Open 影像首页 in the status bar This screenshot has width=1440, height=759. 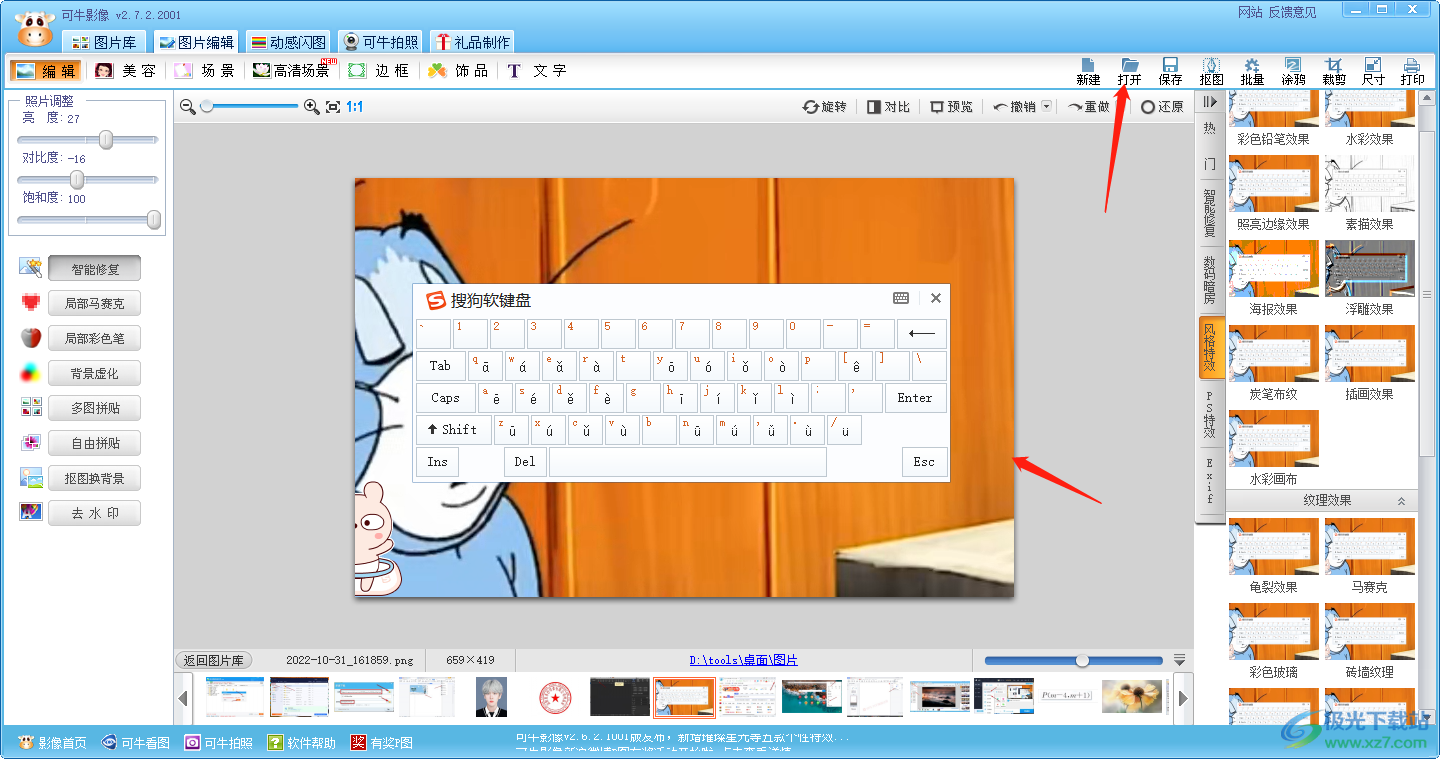pos(52,743)
